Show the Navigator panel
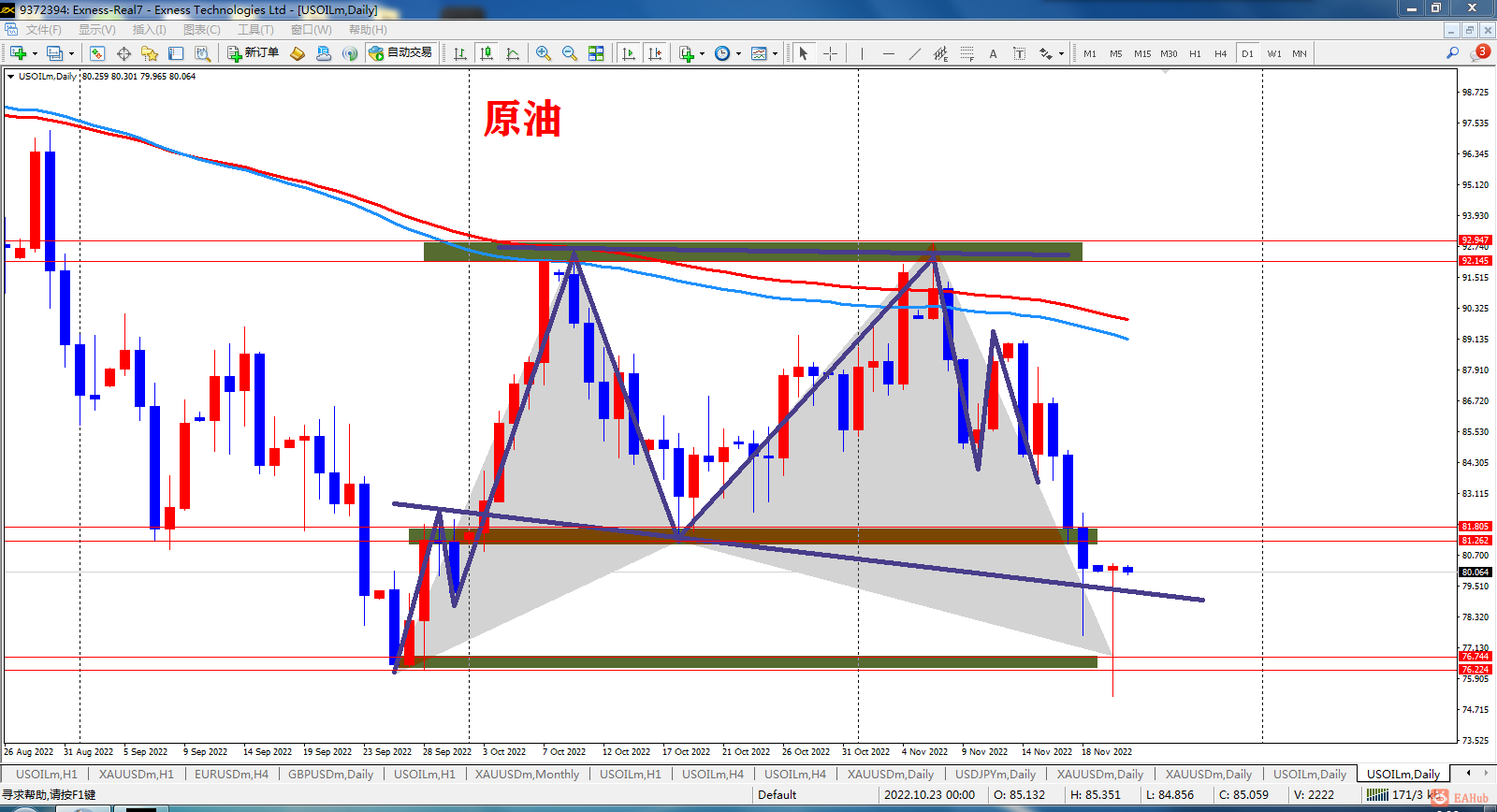The image size is (1497, 812). pyautogui.click(x=150, y=53)
